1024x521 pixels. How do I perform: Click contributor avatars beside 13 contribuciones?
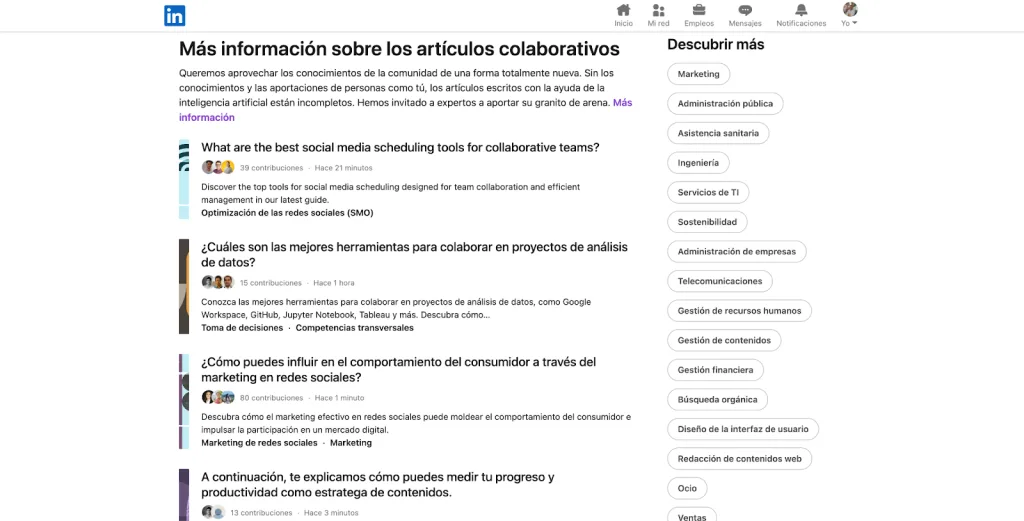click(214, 512)
